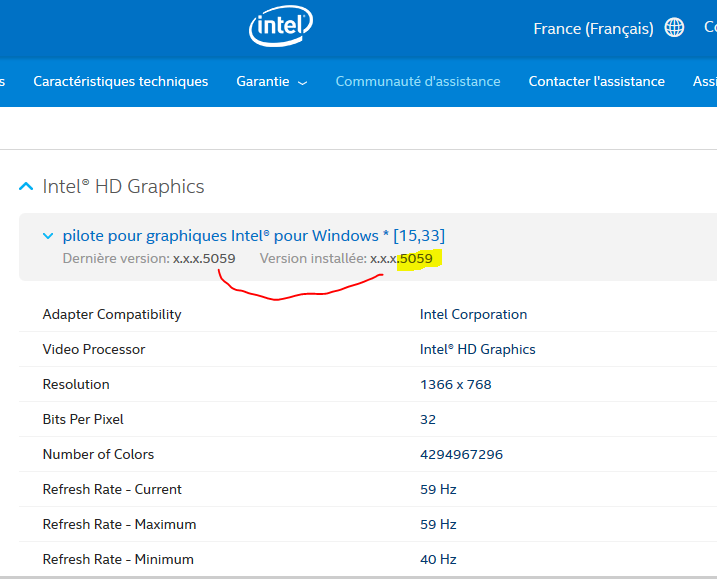The width and height of the screenshot is (717, 579).
Task: Select Refresh Rate - Minimum label
Action: pyautogui.click(x=118, y=559)
